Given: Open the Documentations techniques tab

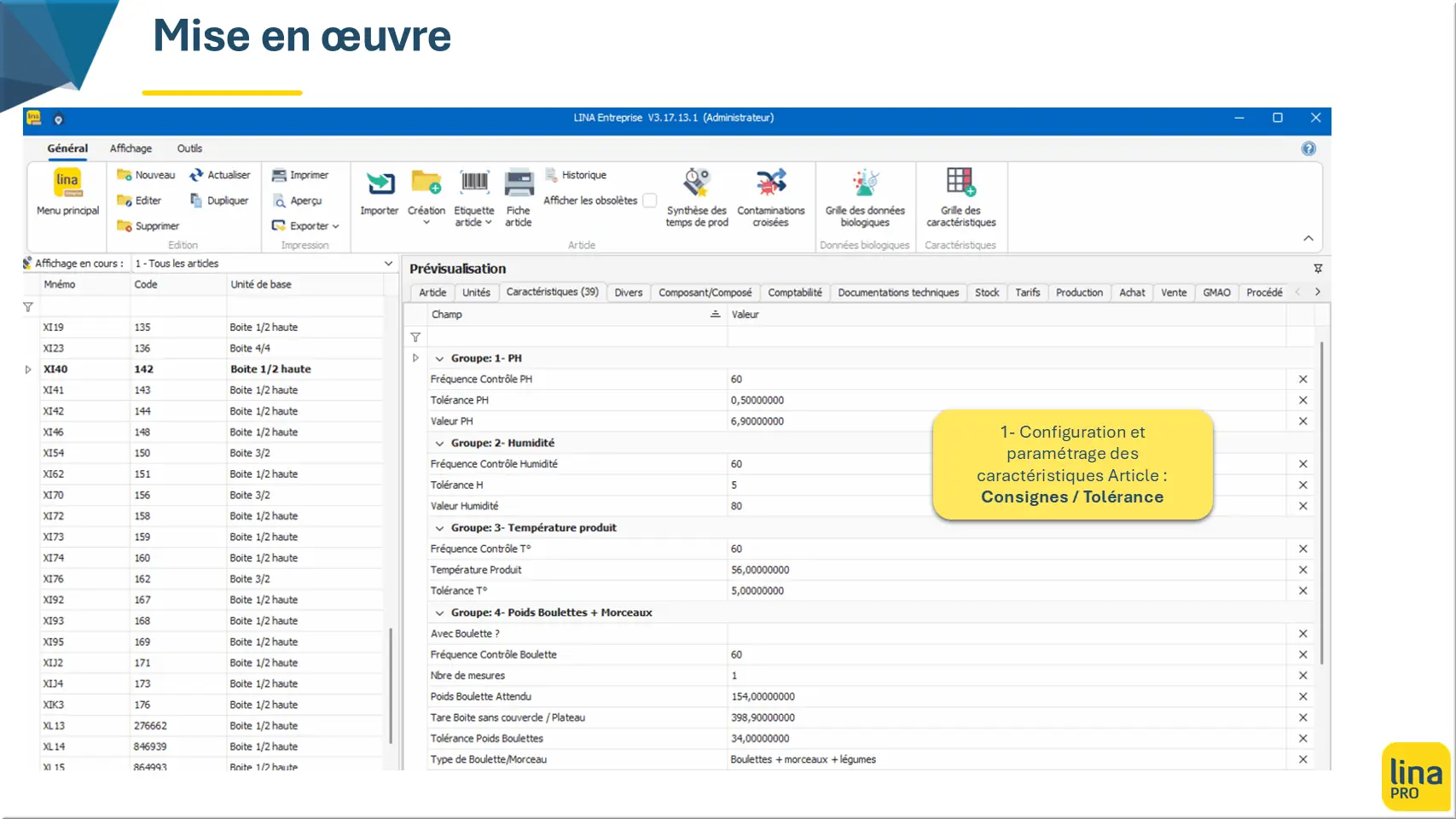Looking at the screenshot, I should click(898, 293).
